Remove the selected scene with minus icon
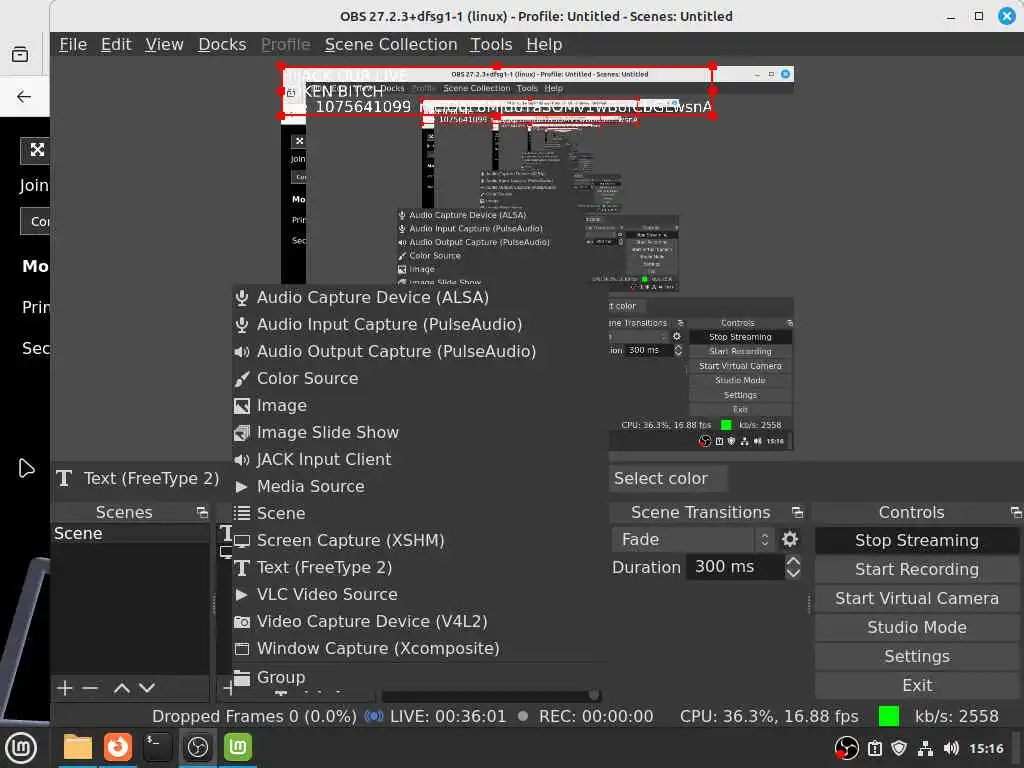Screen dimensions: 1024x768 tap(90, 688)
